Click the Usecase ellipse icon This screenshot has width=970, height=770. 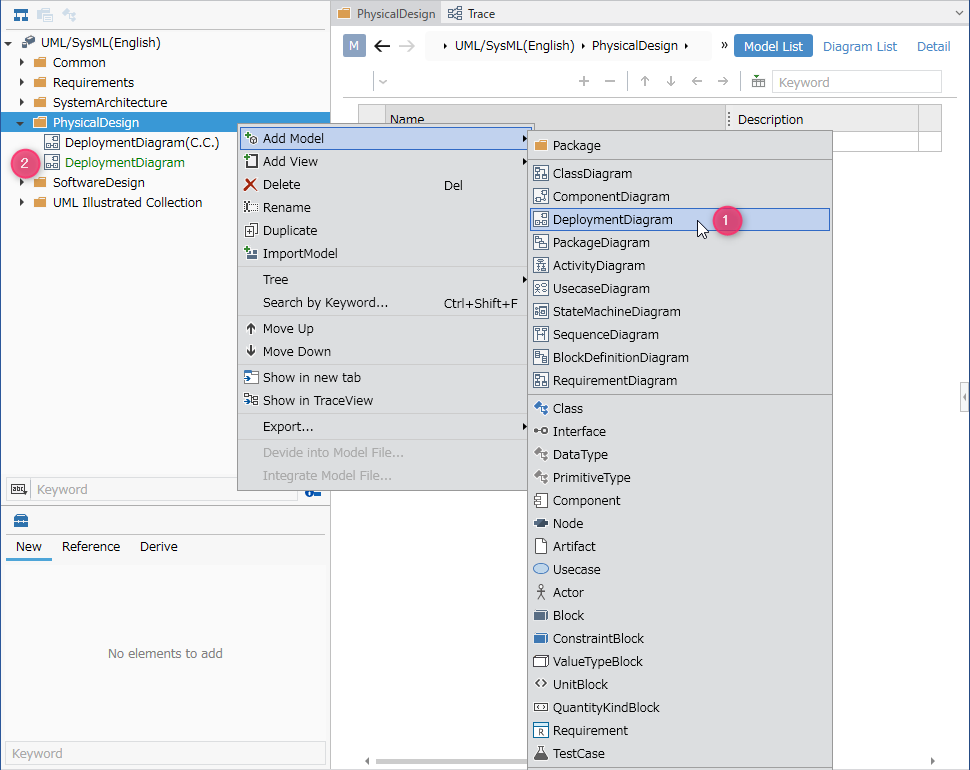[541, 569]
